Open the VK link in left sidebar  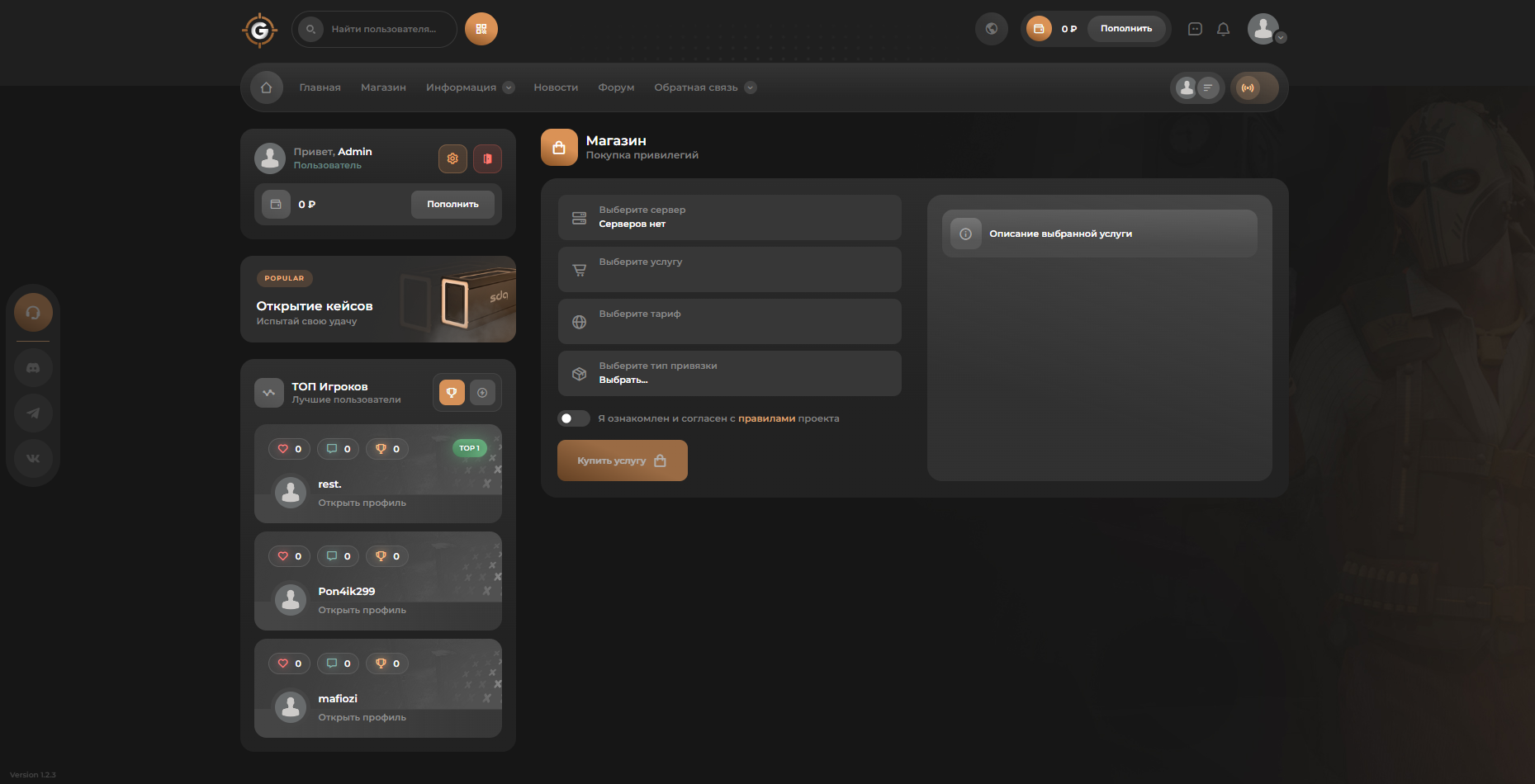point(33,458)
